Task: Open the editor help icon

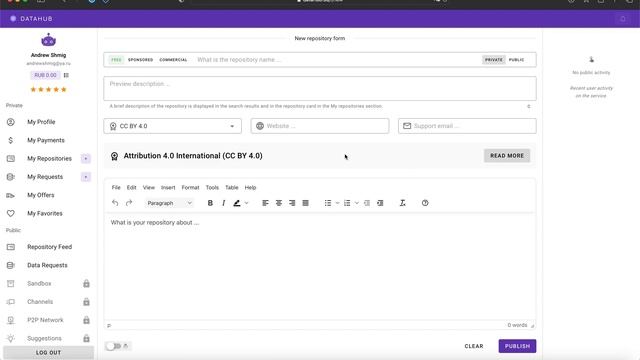Action: (425, 203)
